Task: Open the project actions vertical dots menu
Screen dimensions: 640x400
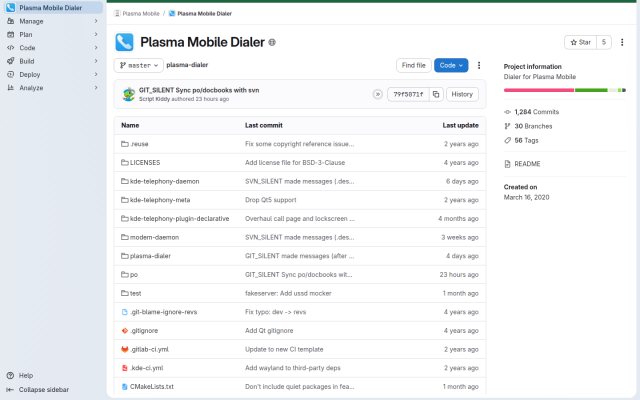Action: [x=622, y=42]
